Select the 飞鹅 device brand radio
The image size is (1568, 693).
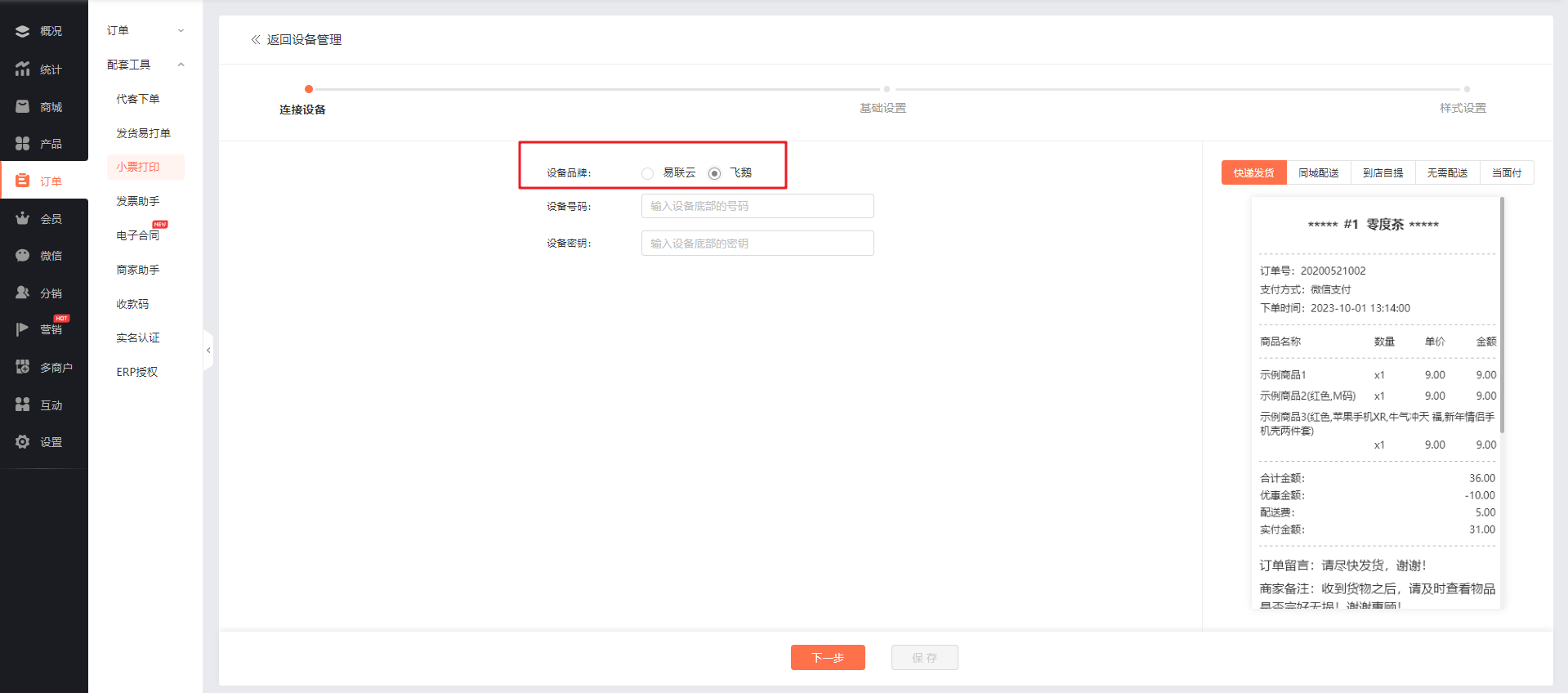[714, 173]
